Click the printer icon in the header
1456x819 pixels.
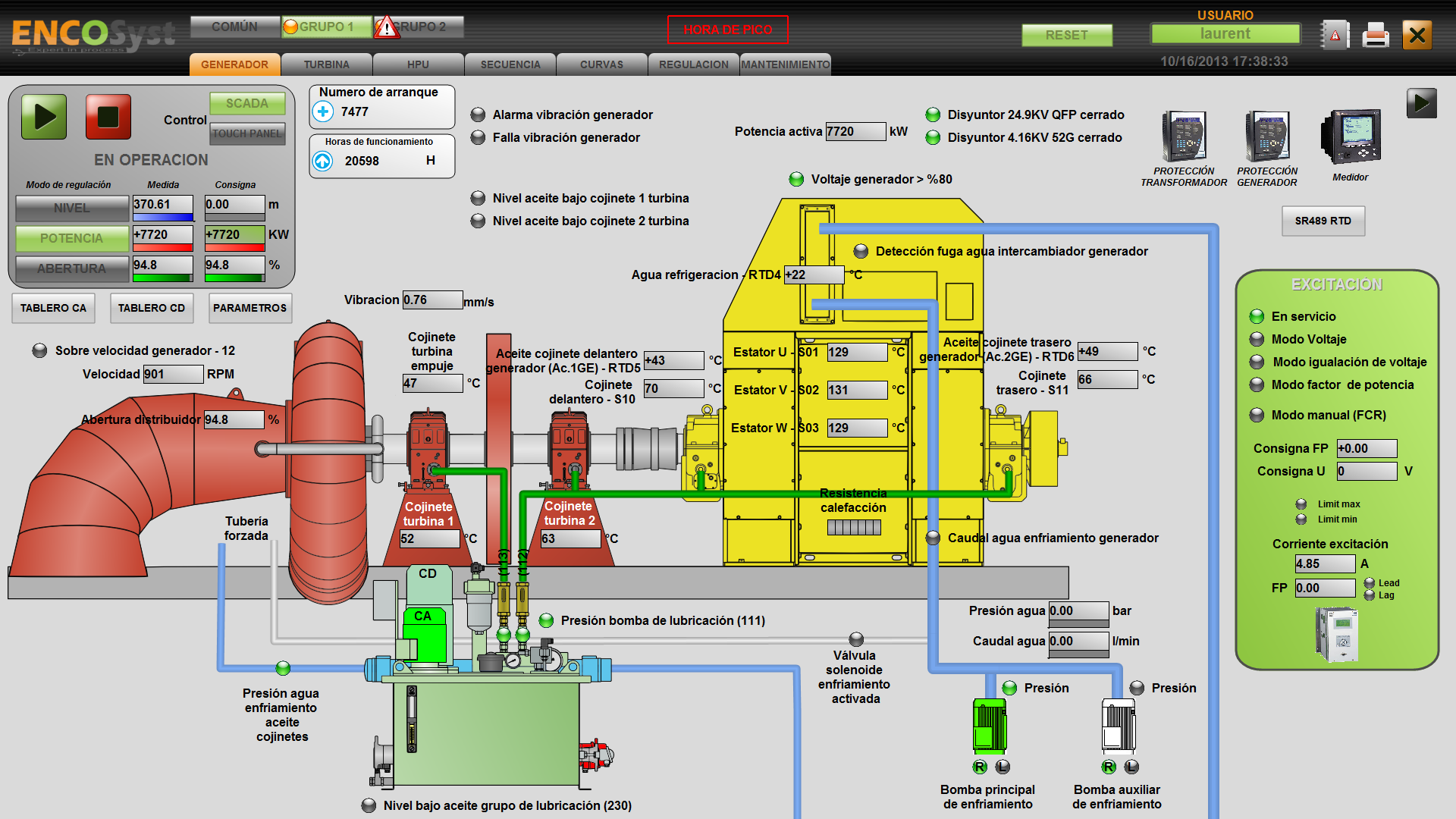pyautogui.click(x=1376, y=34)
